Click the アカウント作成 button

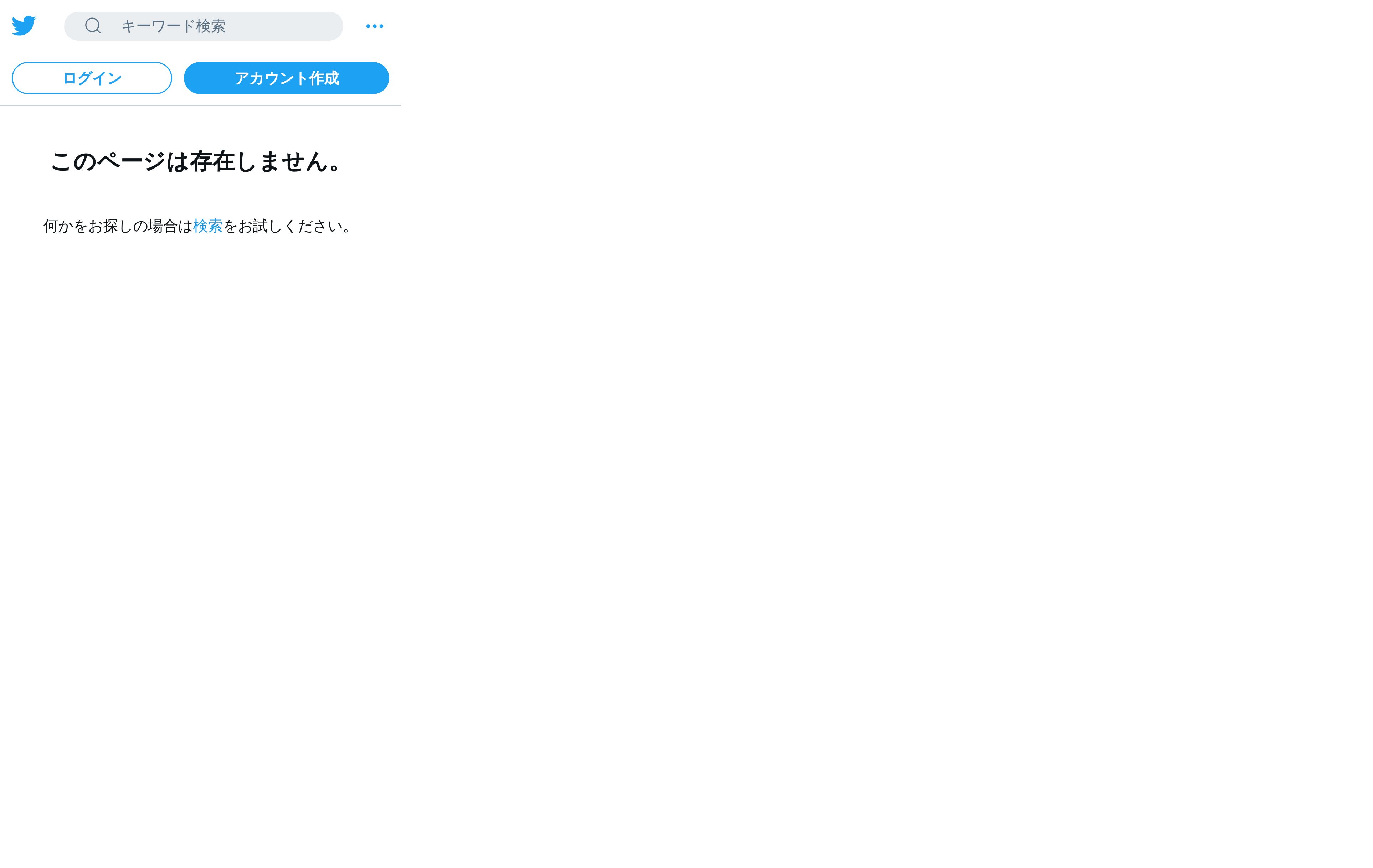tap(286, 78)
